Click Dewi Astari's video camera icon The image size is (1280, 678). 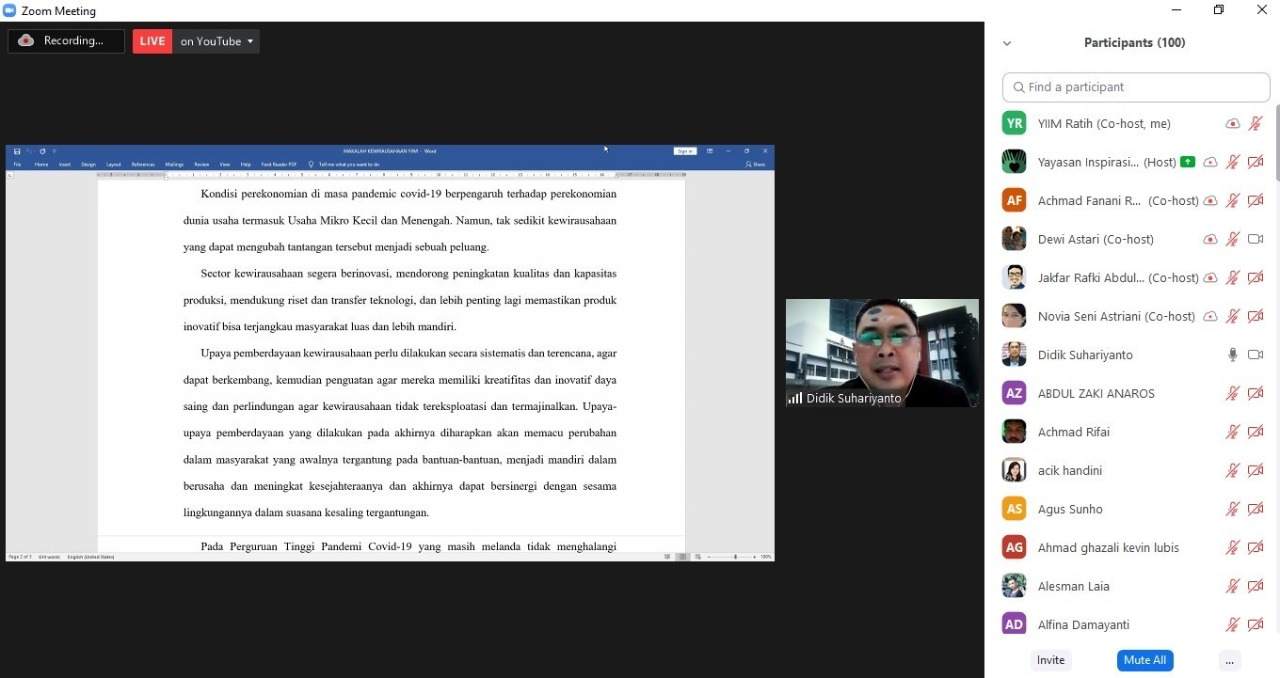click(x=1256, y=239)
